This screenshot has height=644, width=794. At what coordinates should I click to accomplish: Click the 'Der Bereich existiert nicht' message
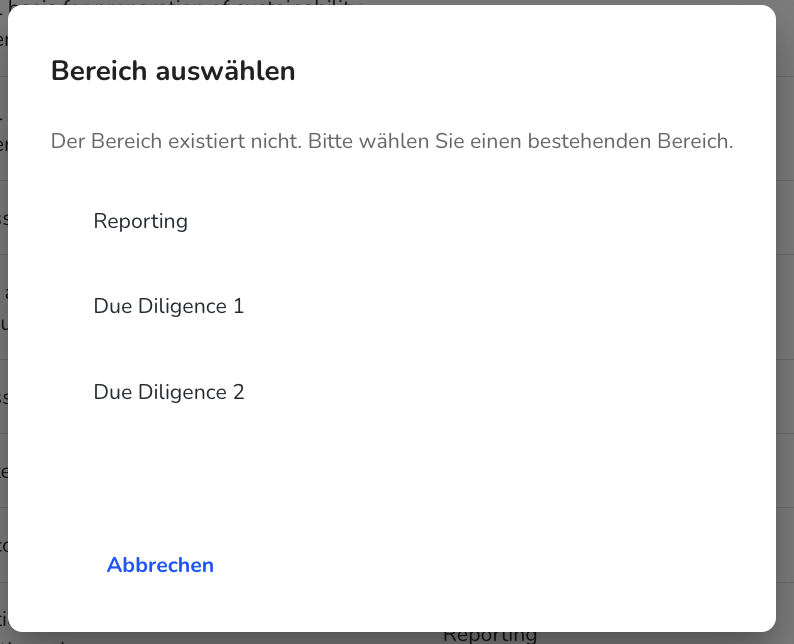[392, 141]
